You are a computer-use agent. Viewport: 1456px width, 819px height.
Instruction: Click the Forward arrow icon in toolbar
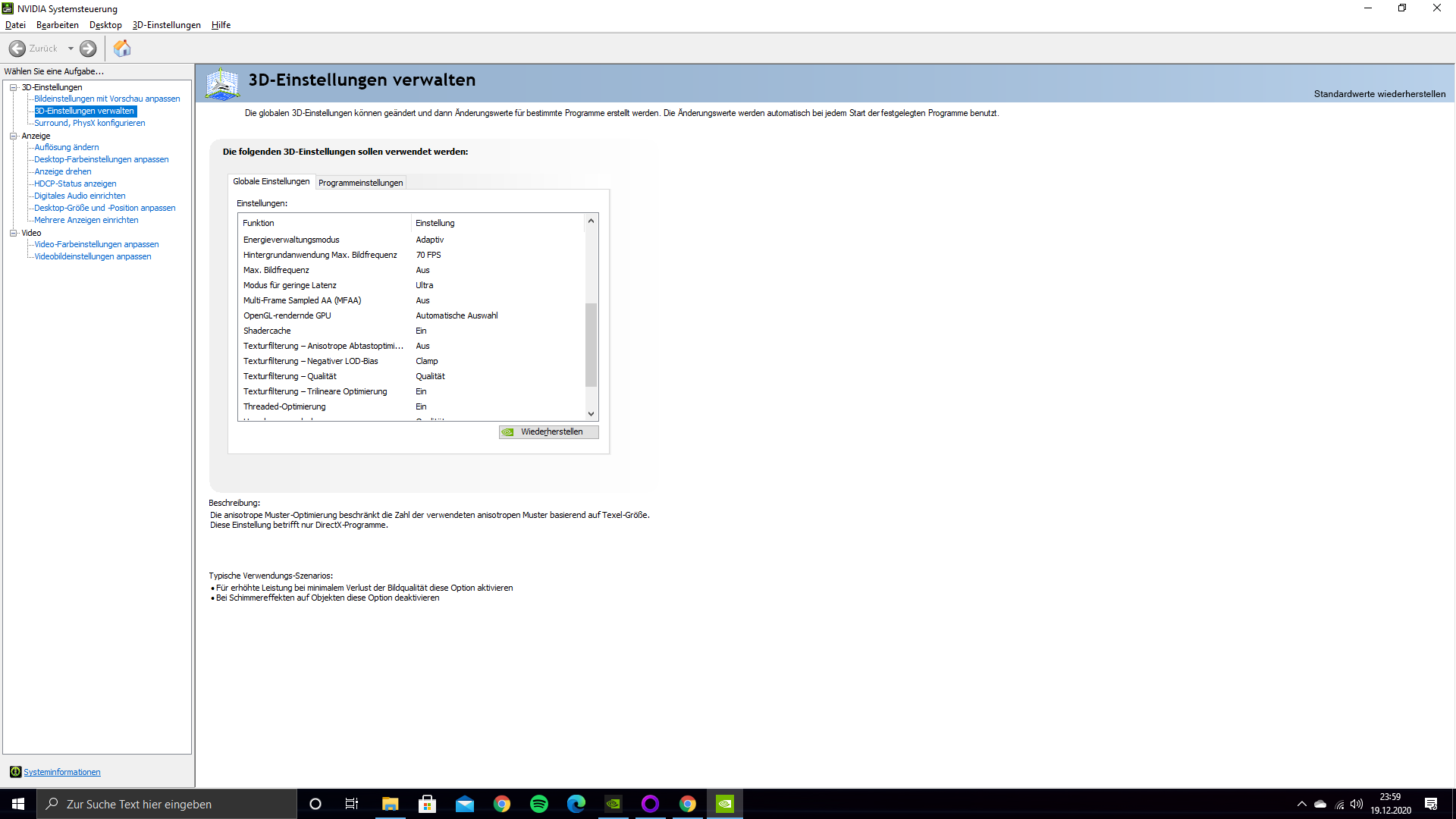pyautogui.click(x=88, y=49)
